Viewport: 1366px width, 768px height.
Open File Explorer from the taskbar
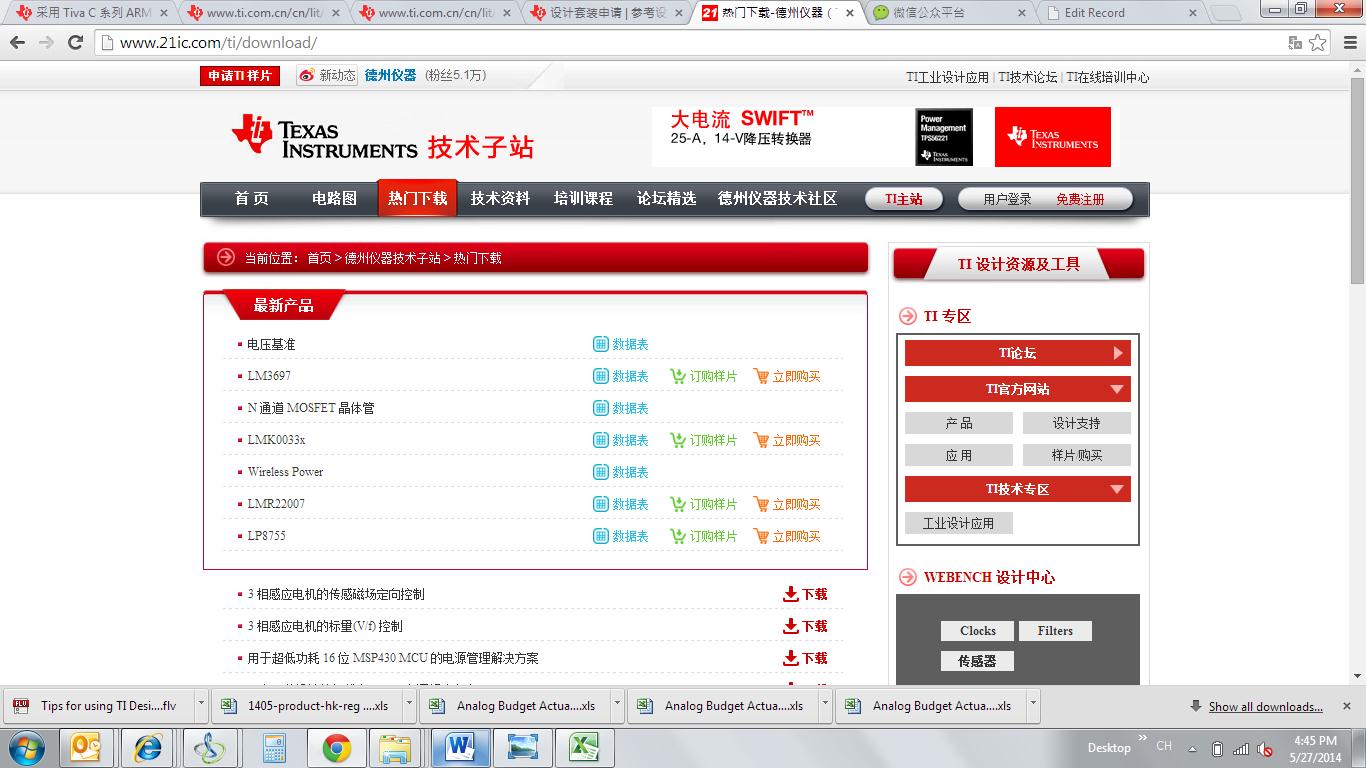click(397, 747)
